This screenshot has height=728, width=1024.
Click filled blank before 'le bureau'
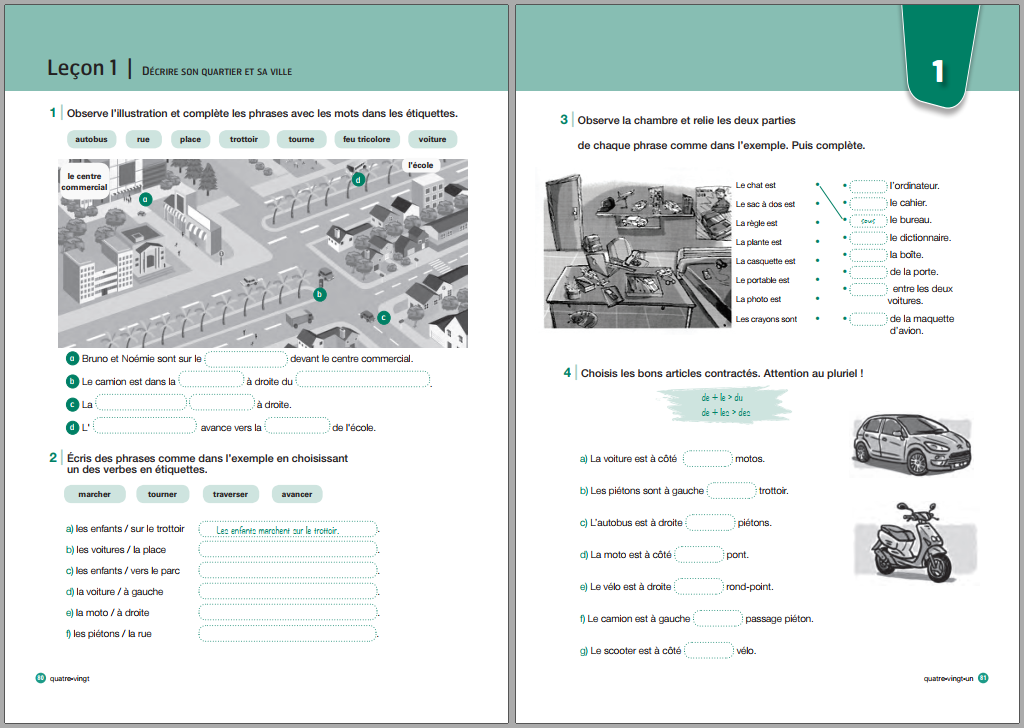click(x=869, y=221)
